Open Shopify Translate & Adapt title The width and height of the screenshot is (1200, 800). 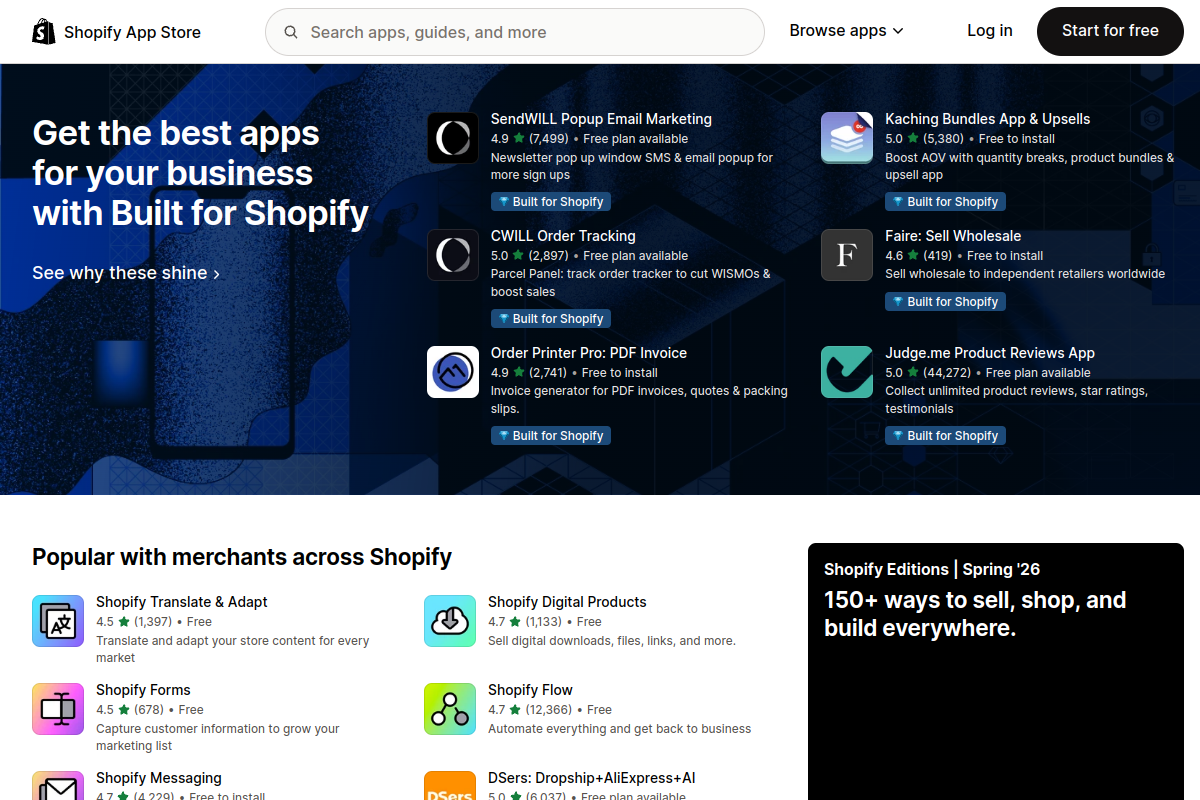click(x=182, y=602)
